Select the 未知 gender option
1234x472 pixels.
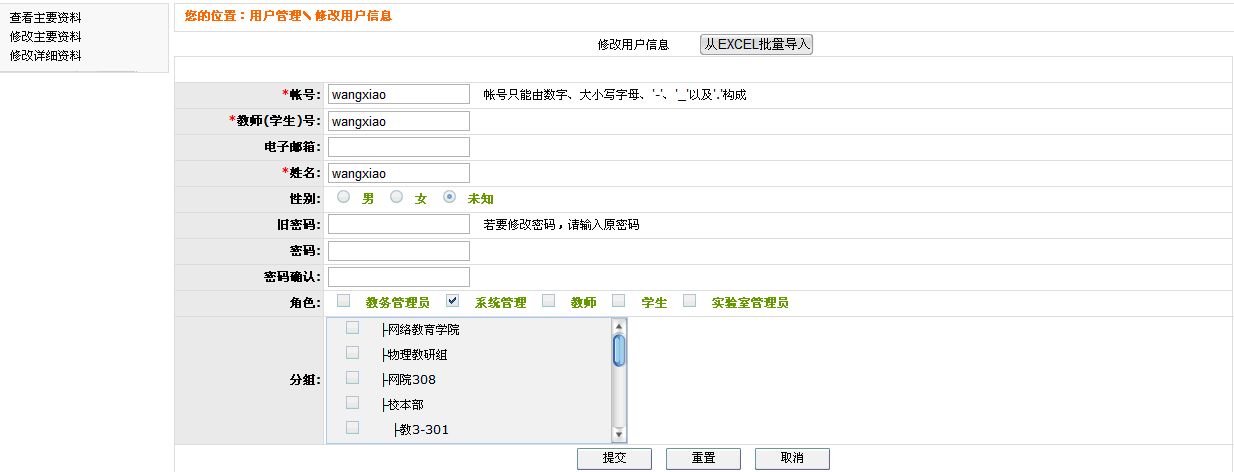[x=450, y=198]
